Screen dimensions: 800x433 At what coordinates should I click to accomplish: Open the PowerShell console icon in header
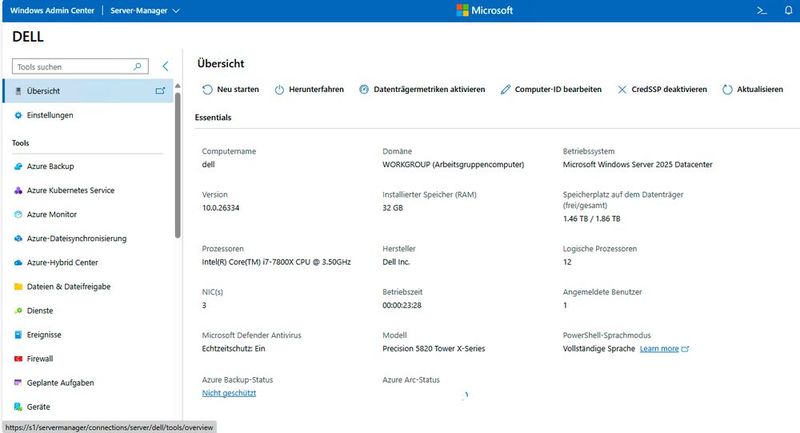tap(762, 10)
